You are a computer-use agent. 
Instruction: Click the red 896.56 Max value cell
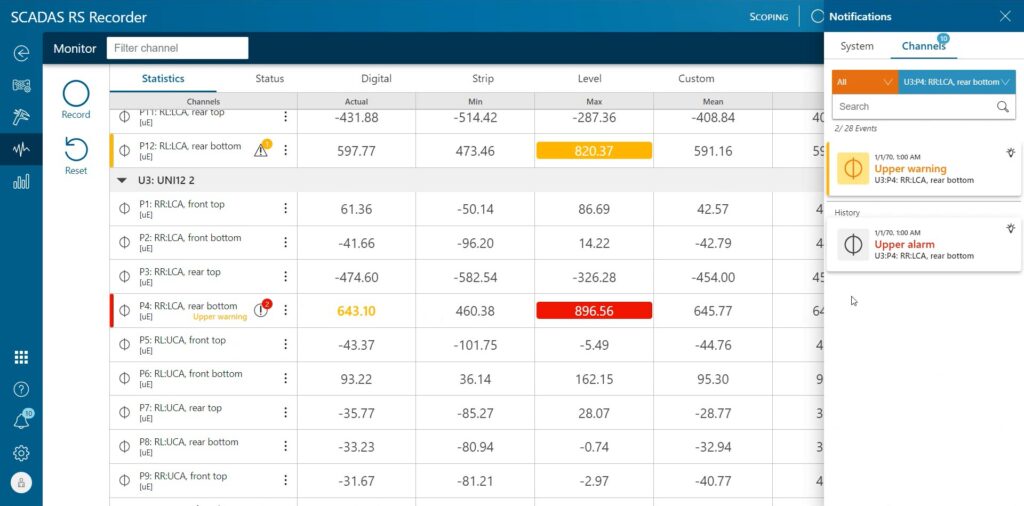[x=594, y=311]
